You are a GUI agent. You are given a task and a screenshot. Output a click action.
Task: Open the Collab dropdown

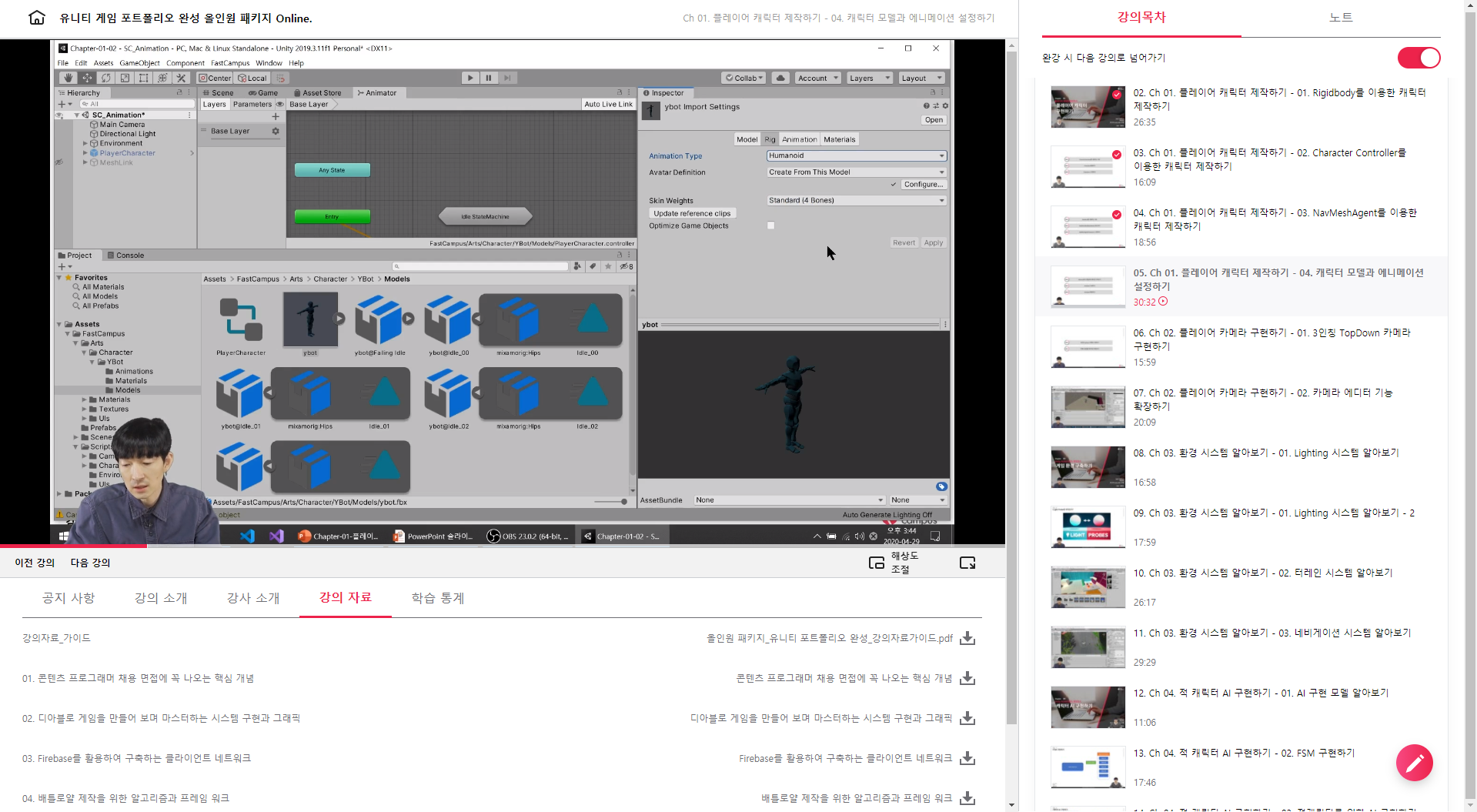(x=744, y=78)
